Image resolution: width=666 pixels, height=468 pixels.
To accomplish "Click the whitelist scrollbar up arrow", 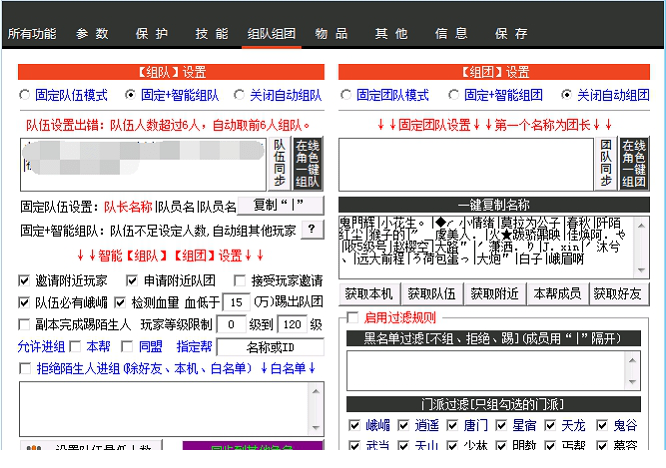I will point(316,391).
